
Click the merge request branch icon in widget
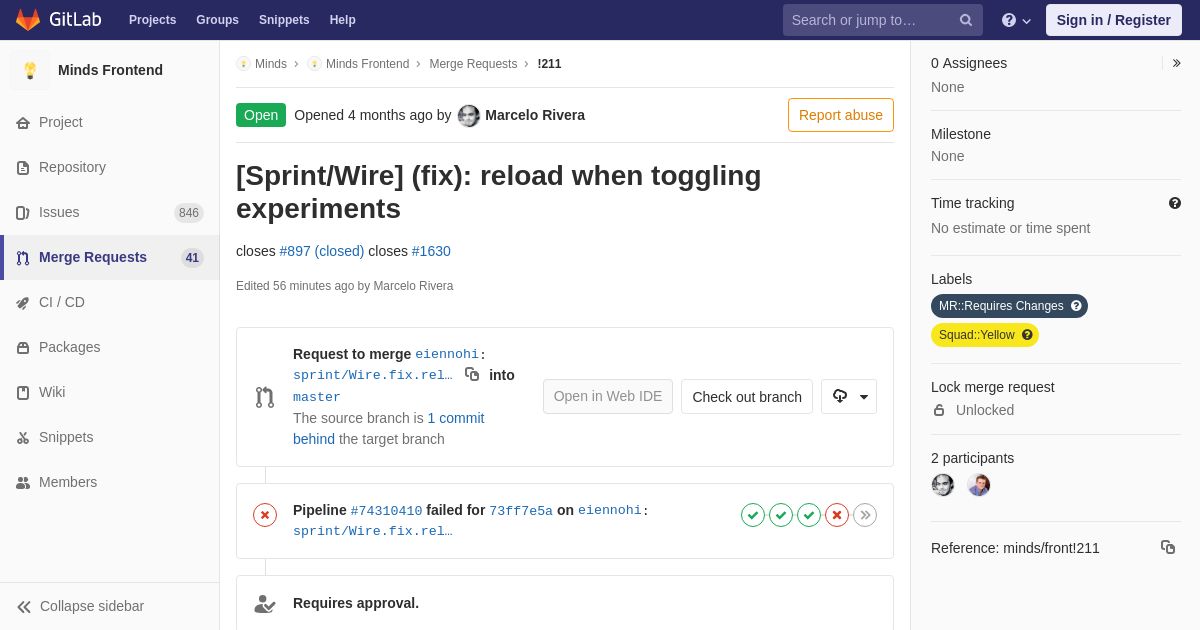pyautogui.click(x=265, y=397)
